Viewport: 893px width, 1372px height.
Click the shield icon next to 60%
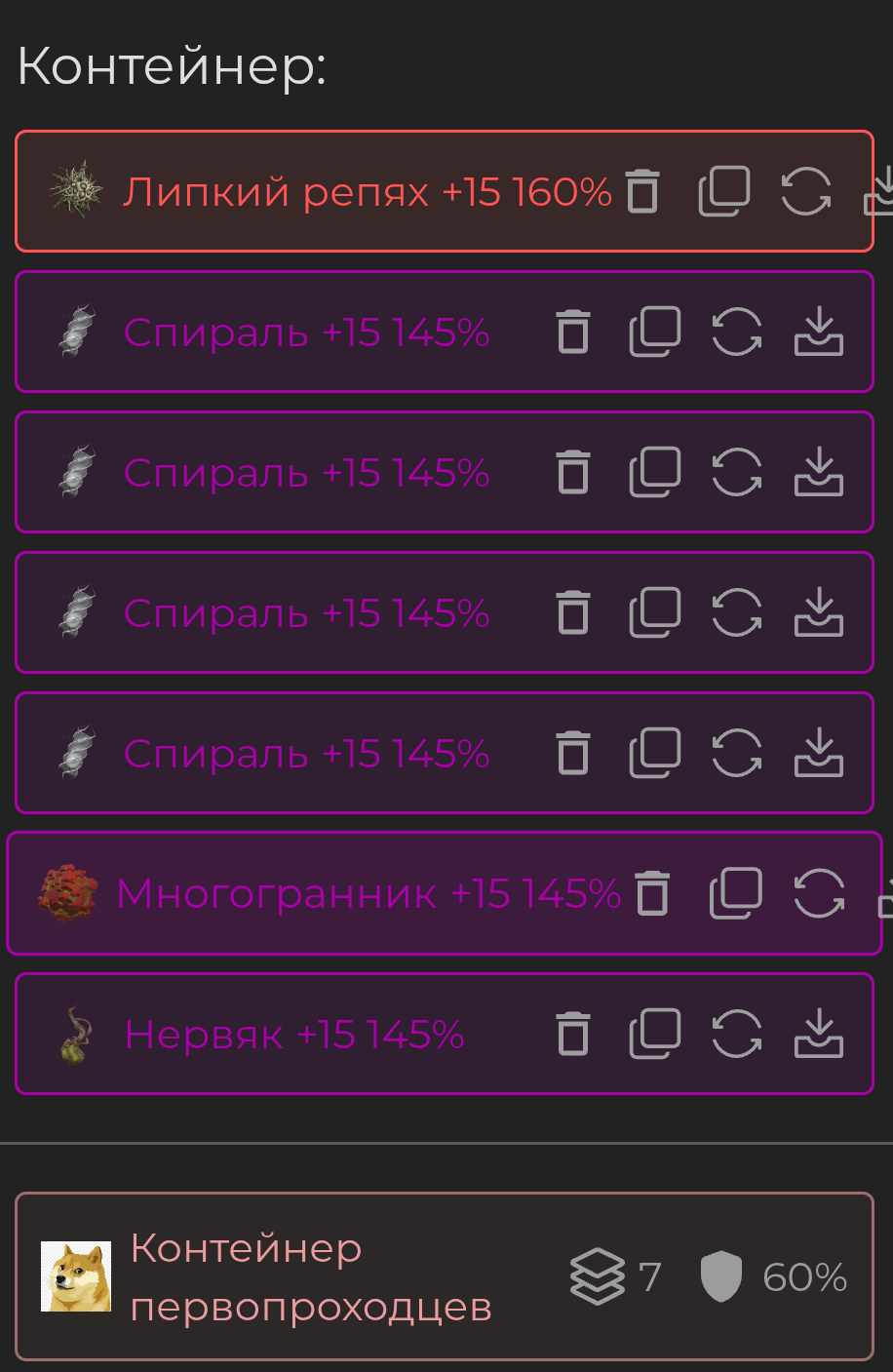(x=721, y=1277)
